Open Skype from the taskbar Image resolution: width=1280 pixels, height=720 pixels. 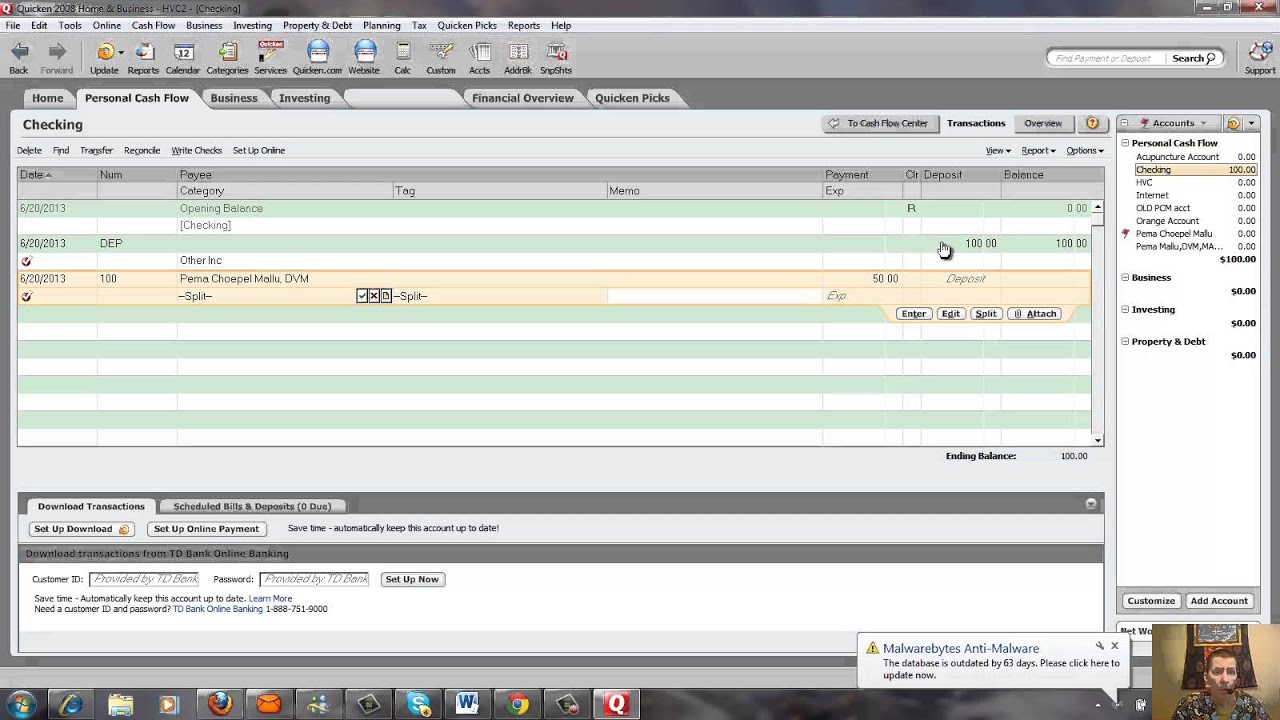418,704
